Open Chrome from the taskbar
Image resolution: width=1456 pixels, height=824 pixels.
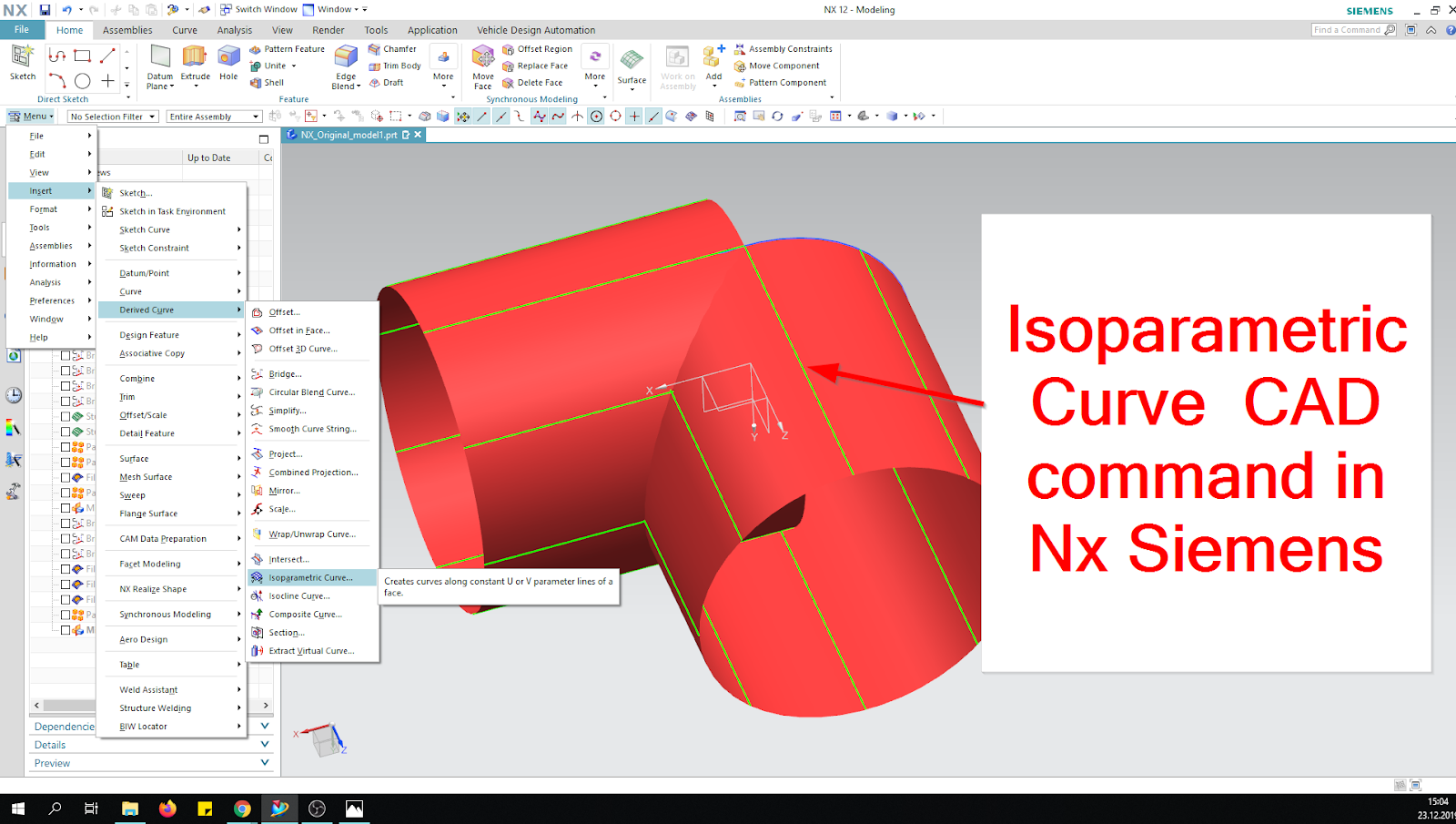pyautogui.click(x=242, y=809)
